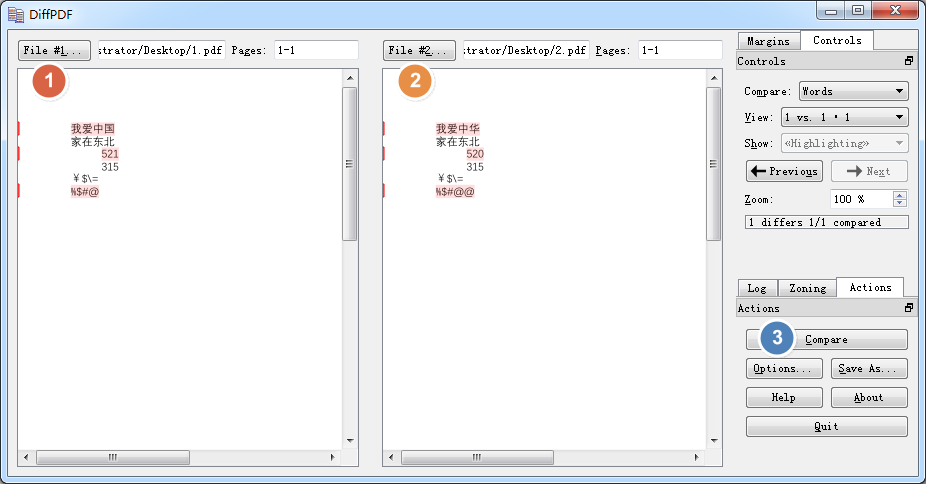Minimize the DiffPDF window
Image resolution: width=926 pixels, height=484 pixels.
click(831, 11)
